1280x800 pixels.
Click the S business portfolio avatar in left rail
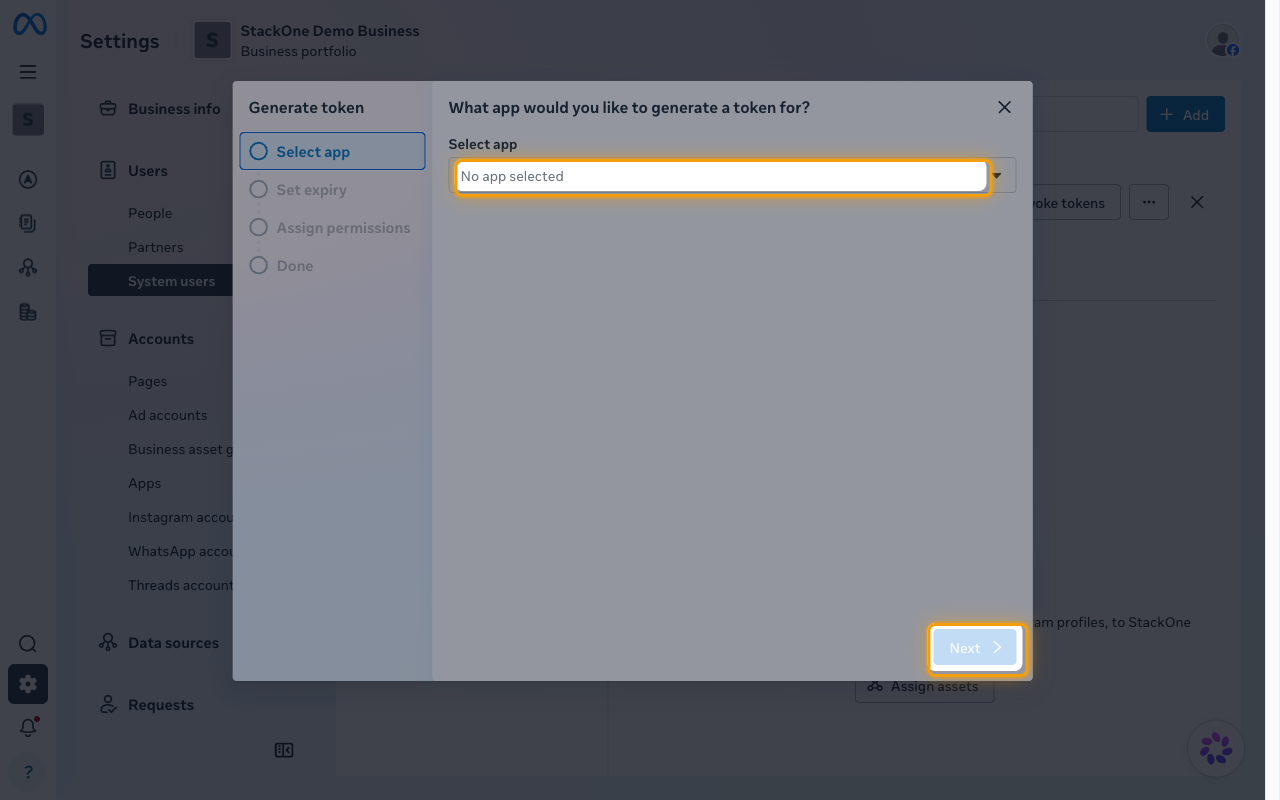tap(28, 120)
